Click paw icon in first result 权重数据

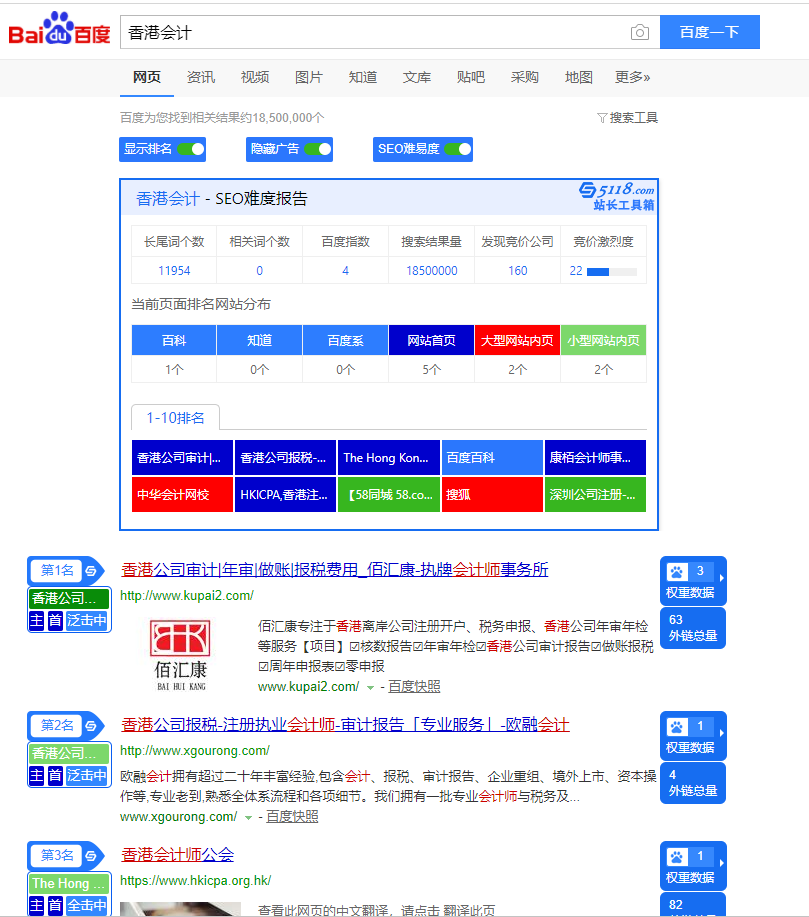point(677,571)
